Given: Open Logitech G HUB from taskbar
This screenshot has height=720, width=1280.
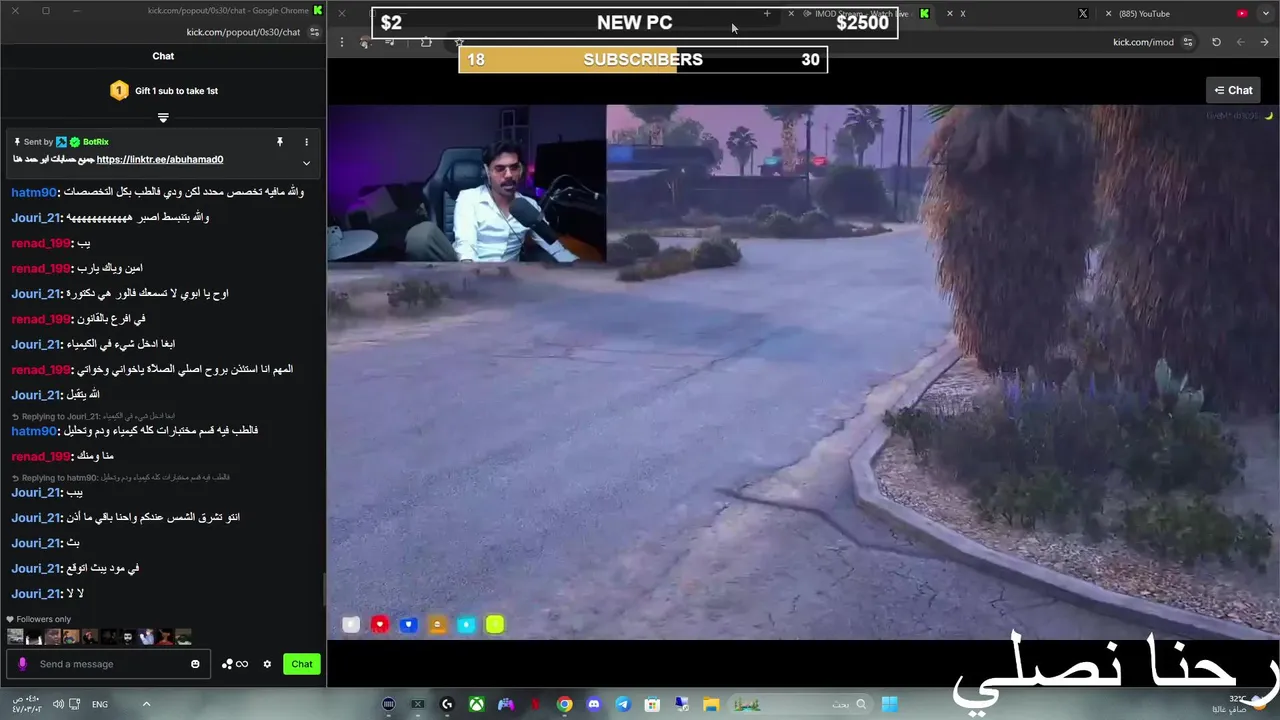Looking at the screenshot, I should (447, 704).
